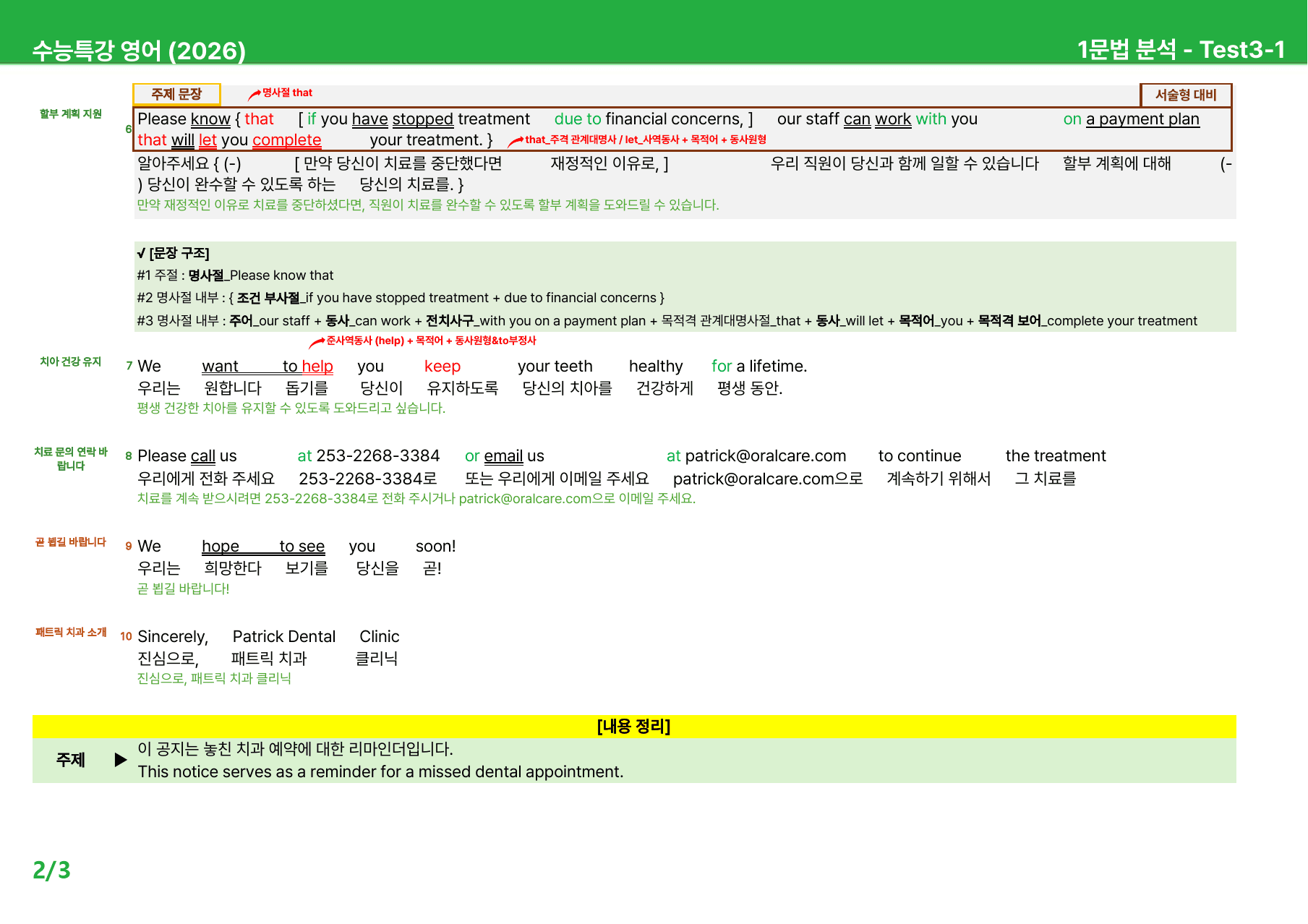
Task: Click the sentence This notice serves as a reminder
Action: [380, 772]
